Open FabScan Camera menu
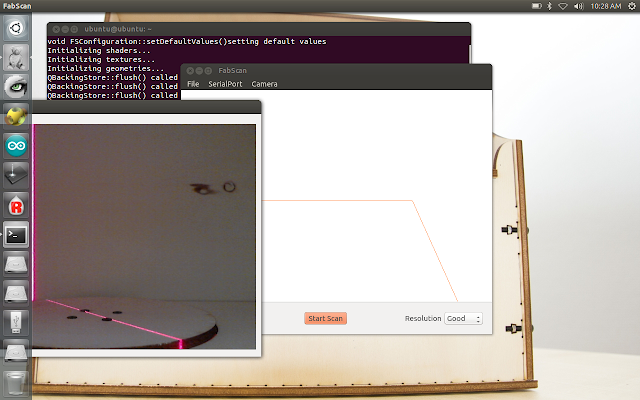Image resolution: width=640 pixels, height=400 pixels. [x=264, y=84]
